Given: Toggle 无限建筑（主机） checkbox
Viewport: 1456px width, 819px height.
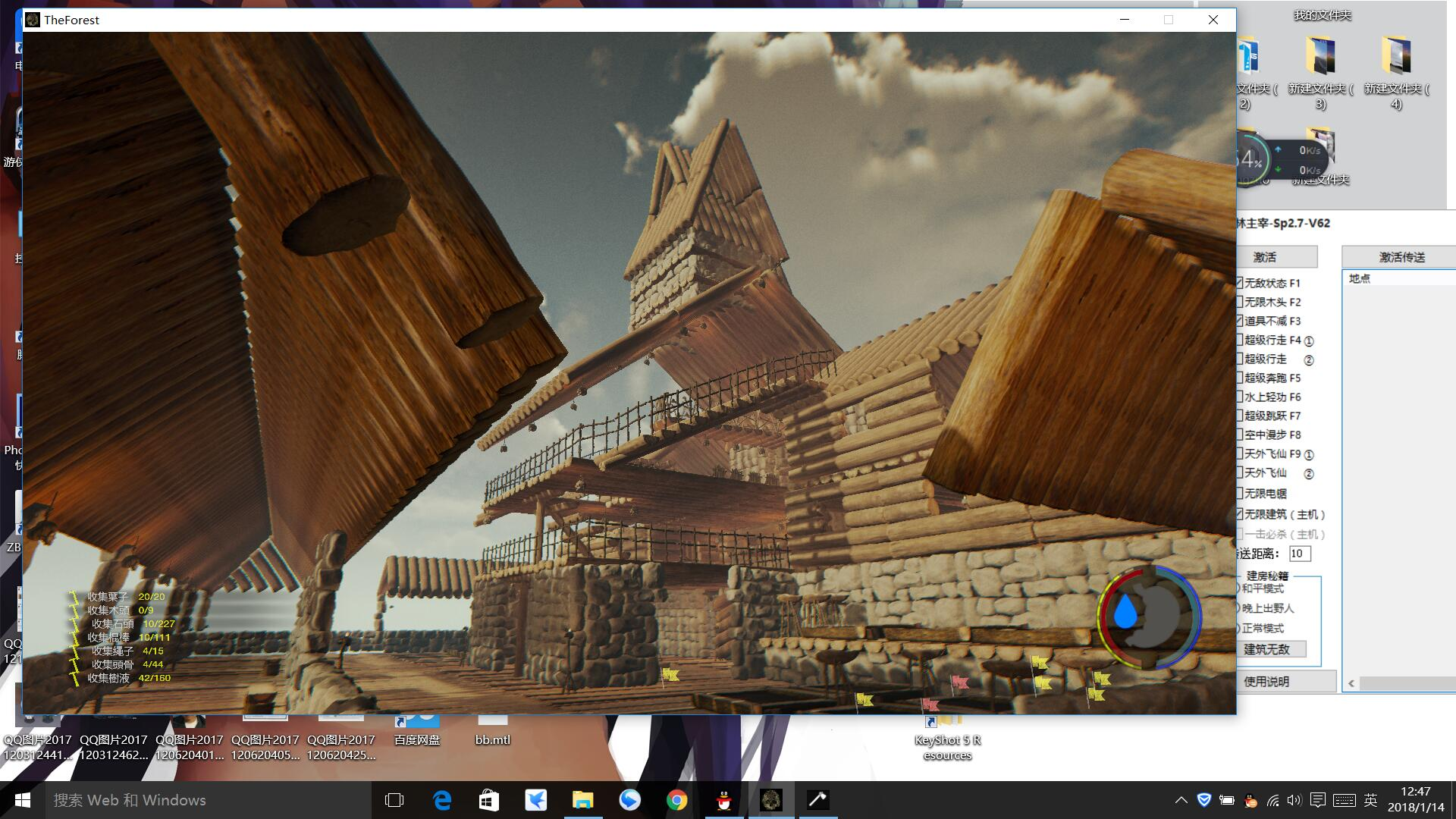Looking at the screenshot, I should point(1240,514).
